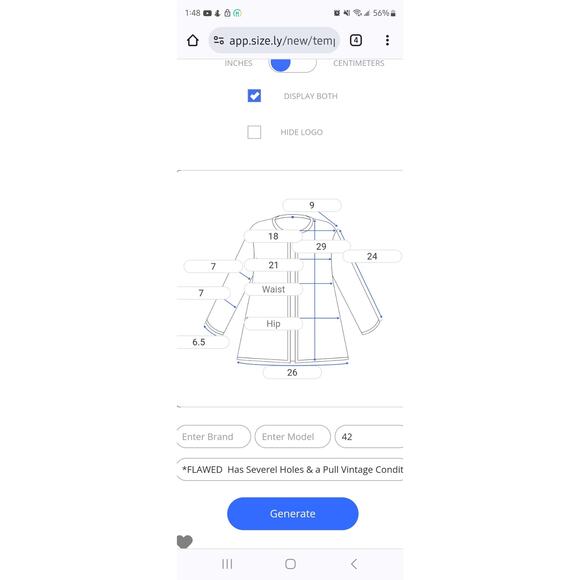Tap the Android back arrow icon
The image size is (580, 580).
354,564
